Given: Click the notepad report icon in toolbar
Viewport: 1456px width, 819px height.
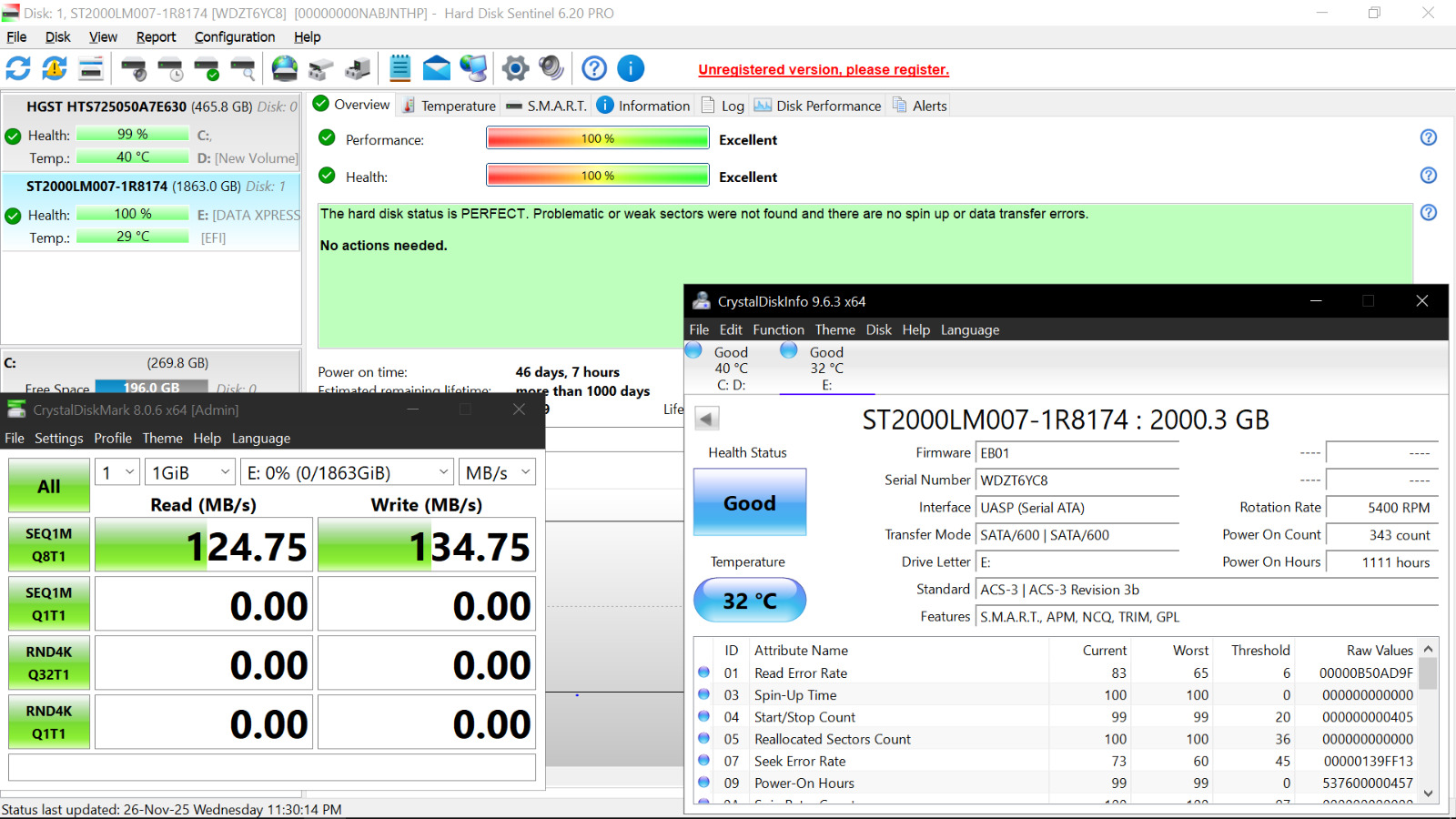Looking at the screenshot, I should click(x=400, y=68).
